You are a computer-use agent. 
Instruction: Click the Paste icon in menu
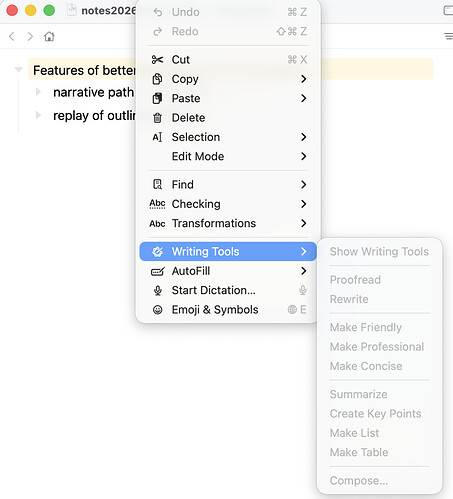[x=157, y=98]
